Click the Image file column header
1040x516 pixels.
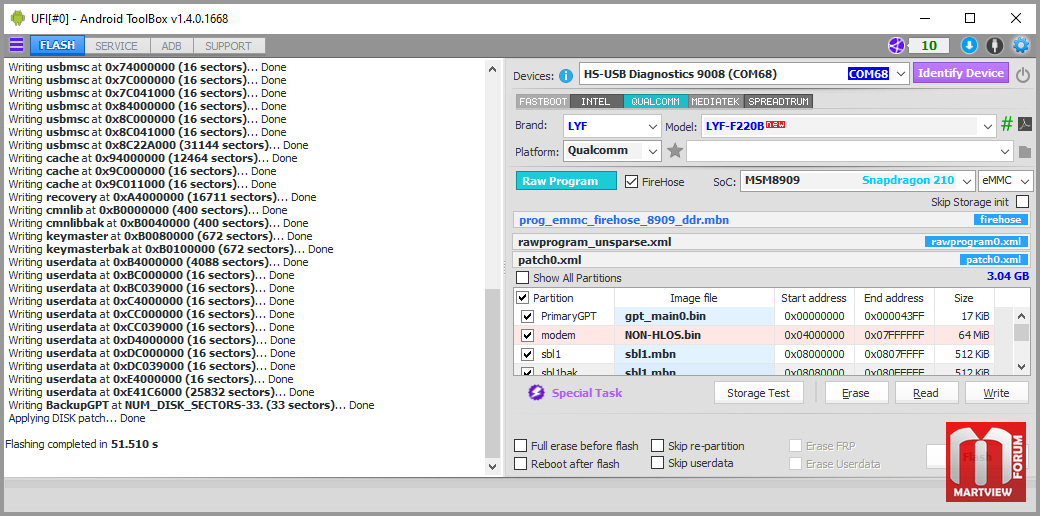pyautogui.click(x=694, y=298)
